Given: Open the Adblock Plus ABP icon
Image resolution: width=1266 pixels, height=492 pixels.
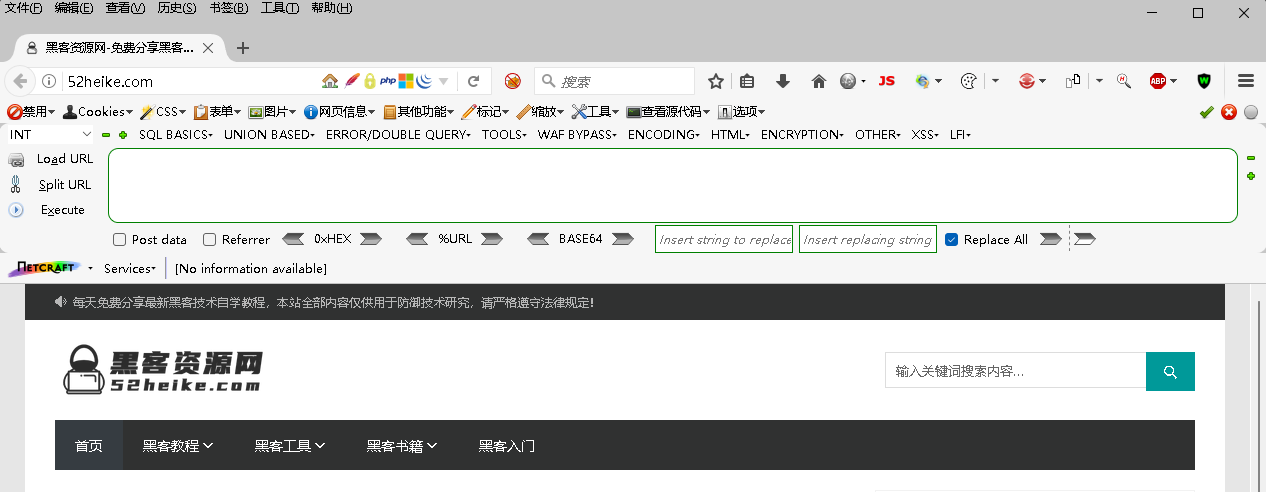Looking at the screenshot, I should click(x=1158, y=81).
